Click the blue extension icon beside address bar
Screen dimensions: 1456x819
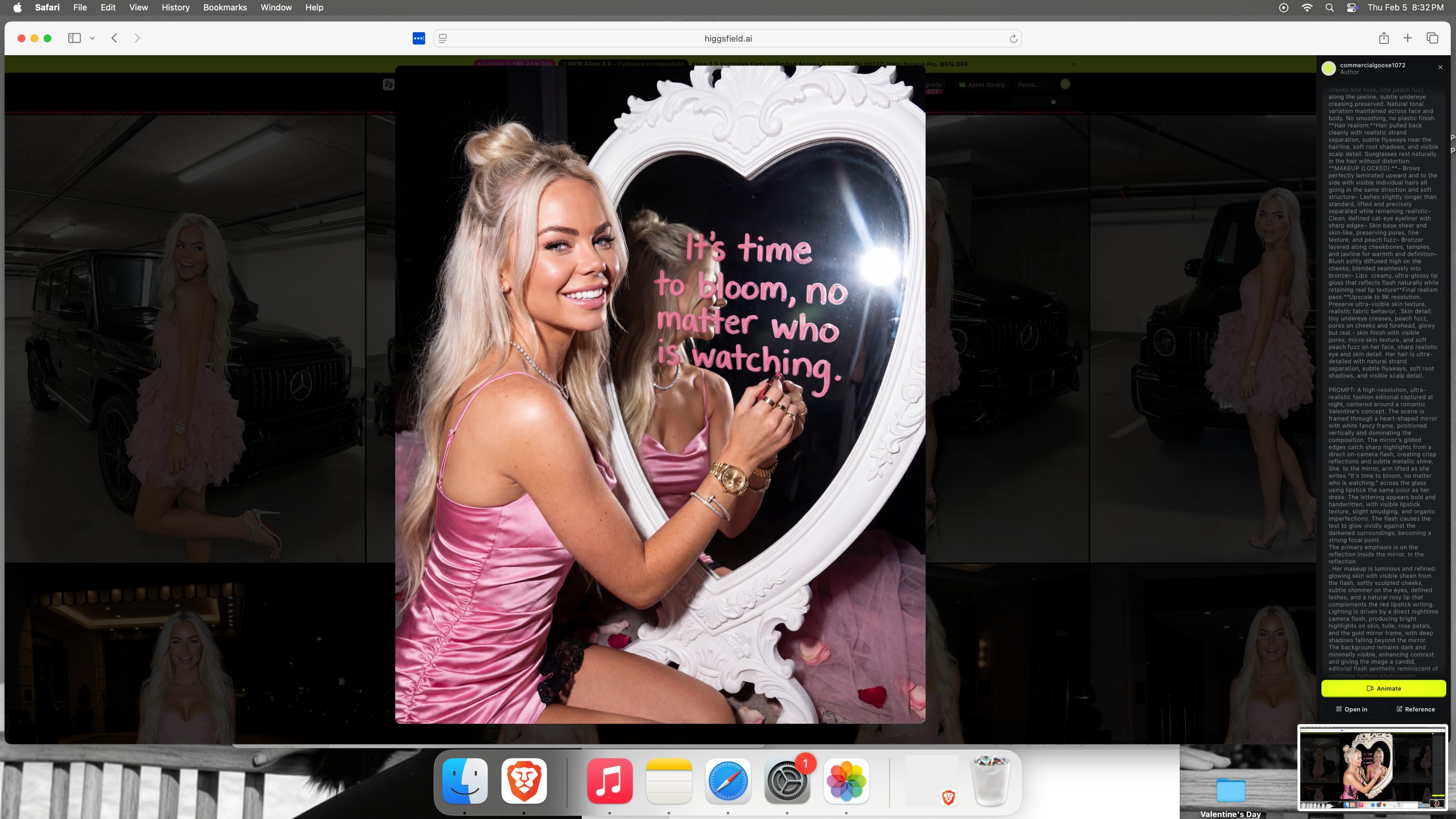click(419, 39)
